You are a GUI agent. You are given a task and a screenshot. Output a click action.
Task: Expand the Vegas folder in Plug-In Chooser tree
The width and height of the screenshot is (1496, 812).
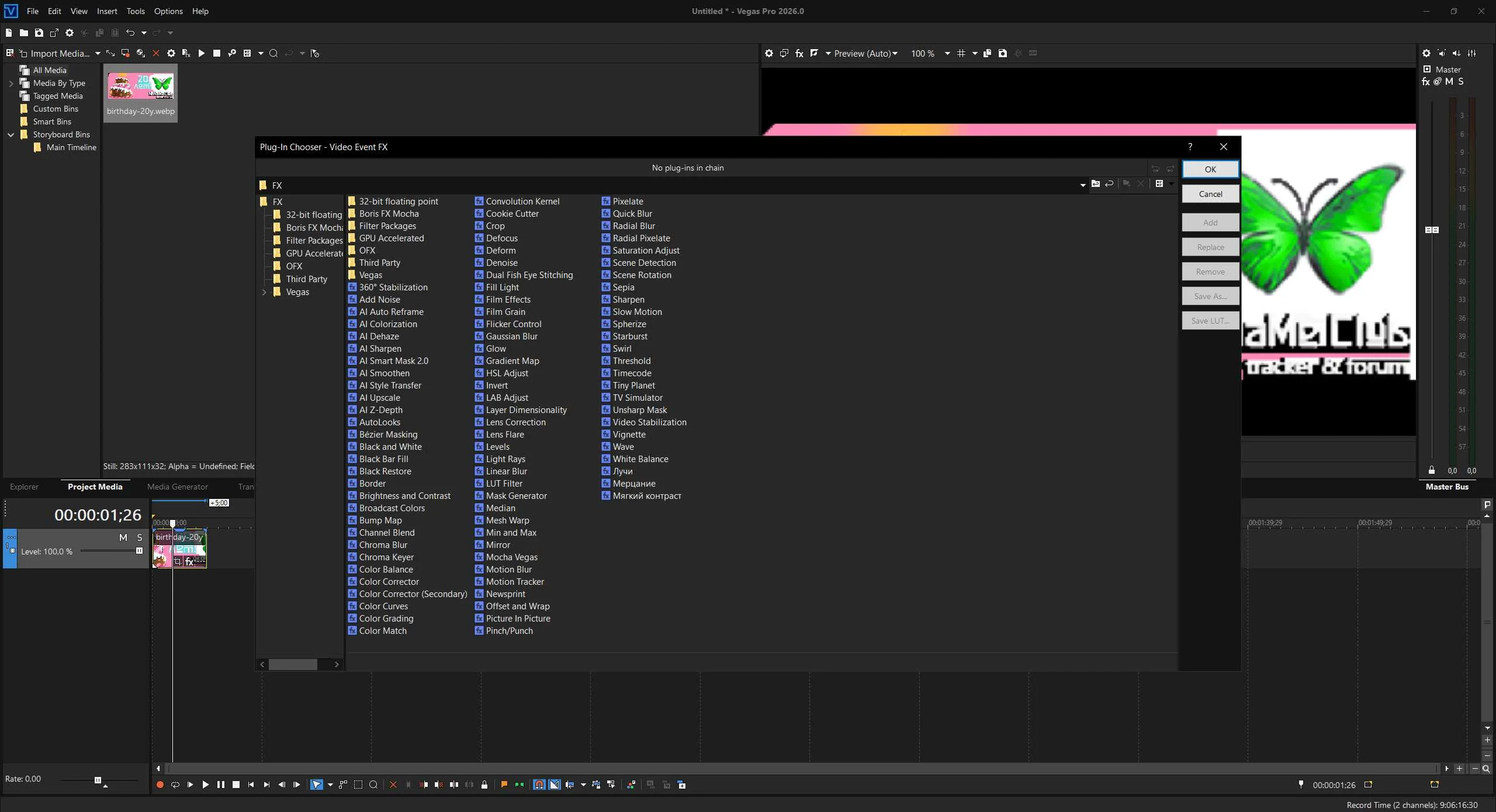coord(264,292)
